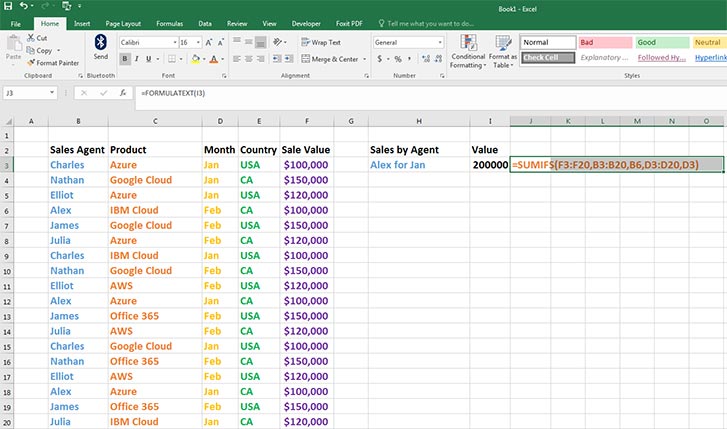
Task: Switch to the Insert tab
Action: [82, 24]
